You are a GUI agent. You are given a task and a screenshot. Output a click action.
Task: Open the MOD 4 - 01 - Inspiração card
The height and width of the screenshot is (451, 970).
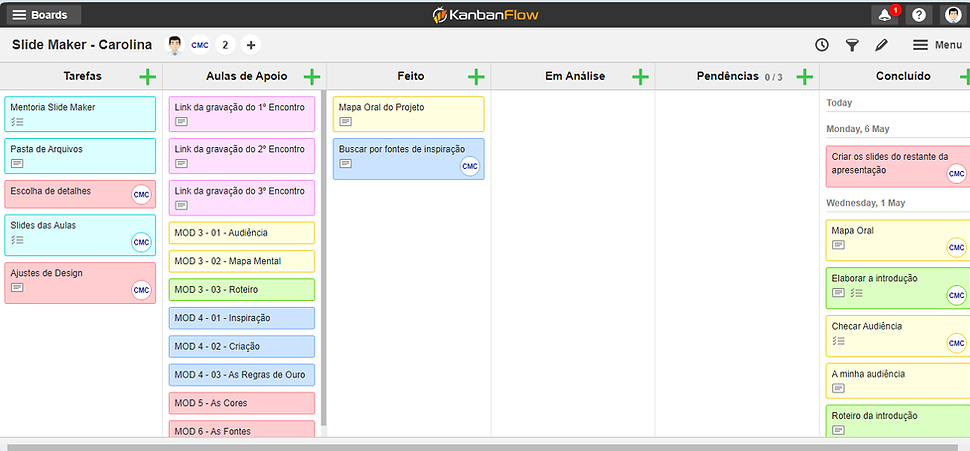241,318
